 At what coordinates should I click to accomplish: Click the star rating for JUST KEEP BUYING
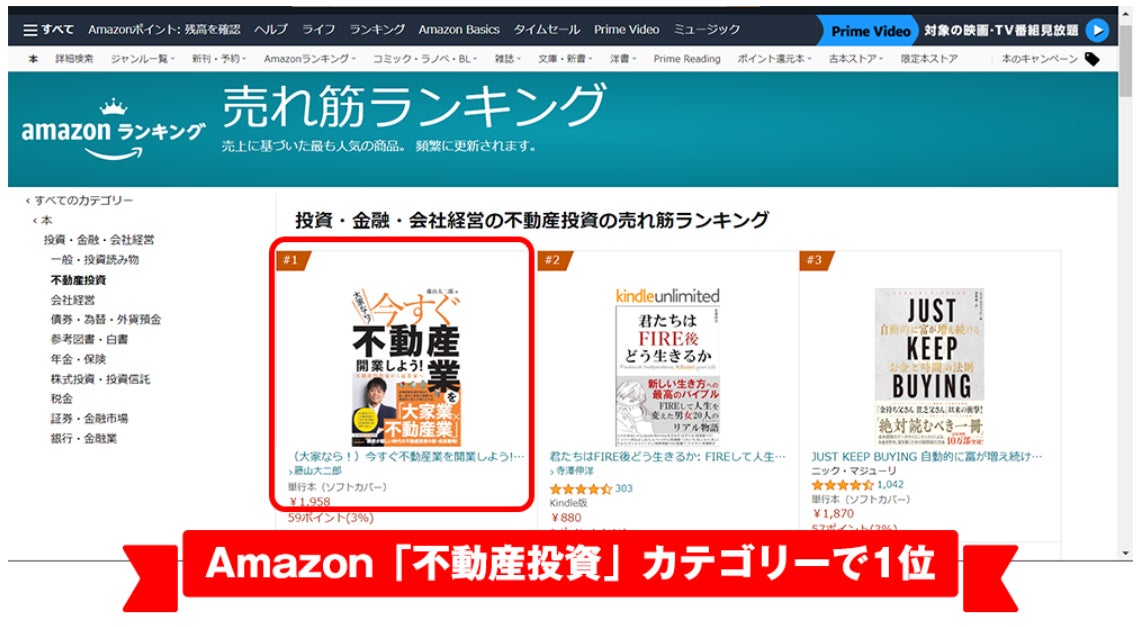click(842, 484)
